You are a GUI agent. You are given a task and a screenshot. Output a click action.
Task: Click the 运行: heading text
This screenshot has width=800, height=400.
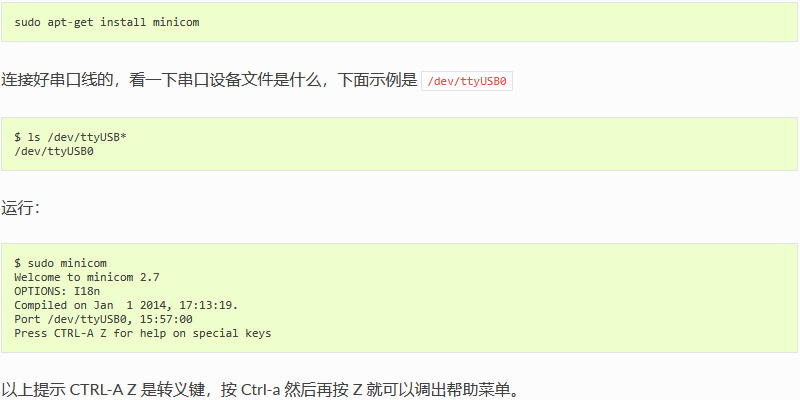tap(20, 208)
